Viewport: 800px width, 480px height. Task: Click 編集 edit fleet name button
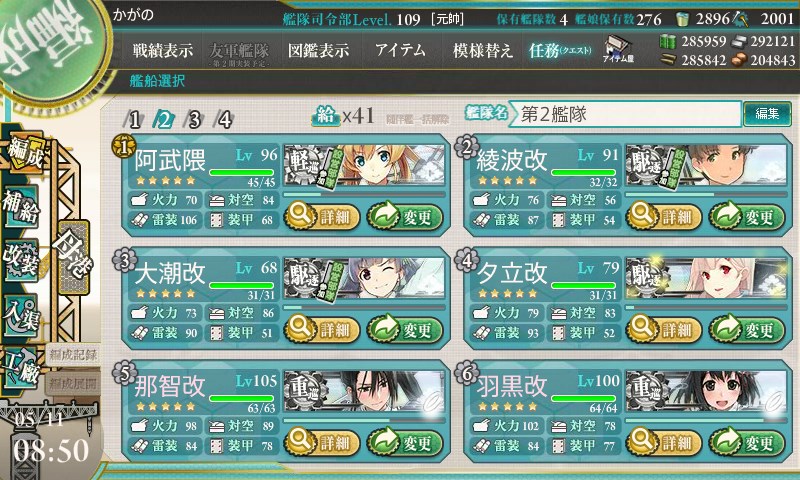point(767,114)
